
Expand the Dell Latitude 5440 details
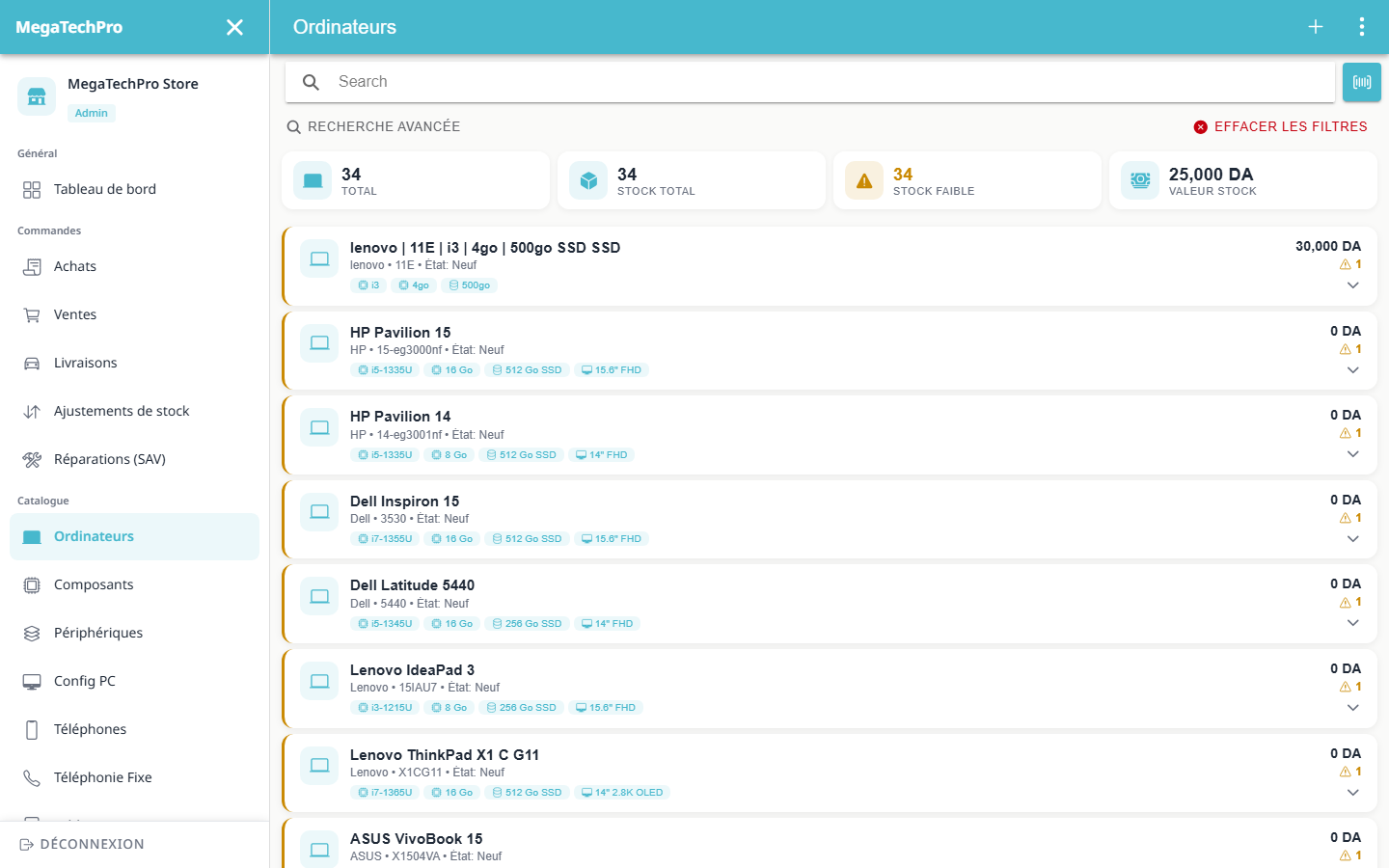1353,623
